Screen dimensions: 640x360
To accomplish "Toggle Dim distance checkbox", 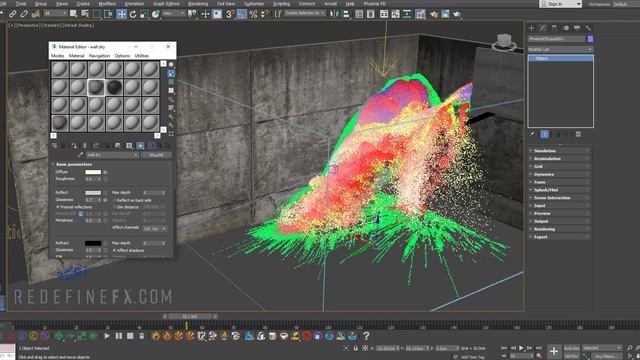I will click(115, 207).
